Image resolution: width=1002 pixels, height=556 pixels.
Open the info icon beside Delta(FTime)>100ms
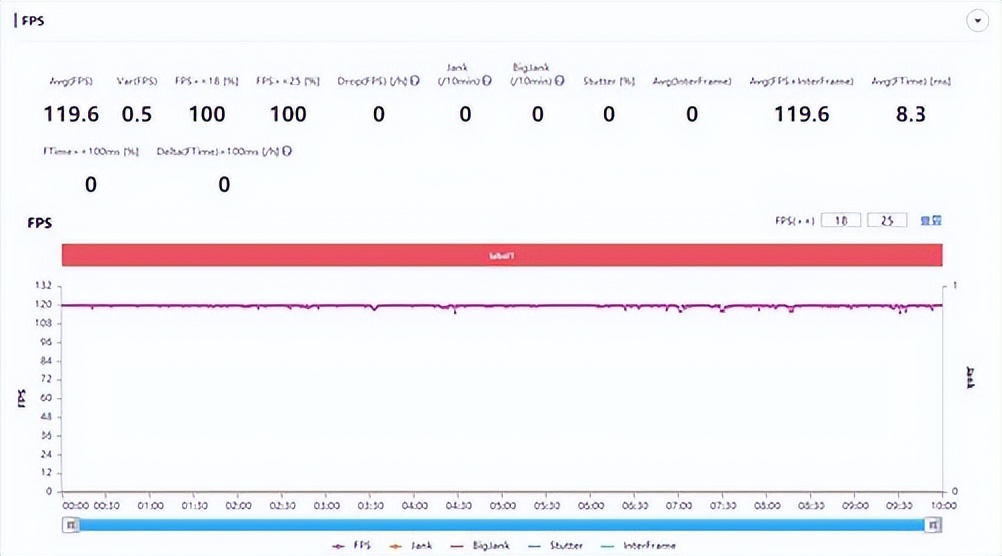287,151
